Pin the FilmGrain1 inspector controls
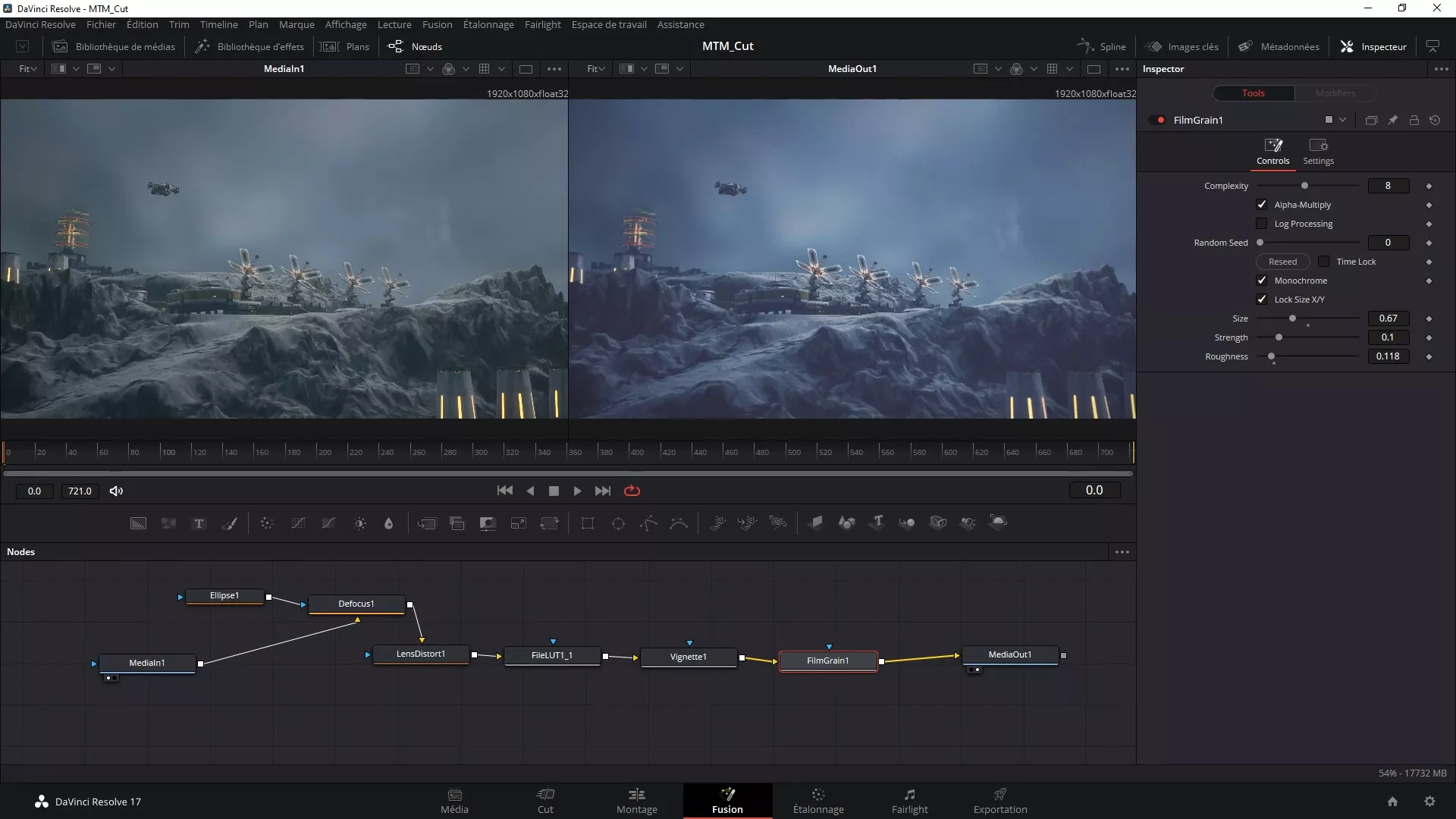This screenshot has height=819, width=1456. (x=1392, y=121)
